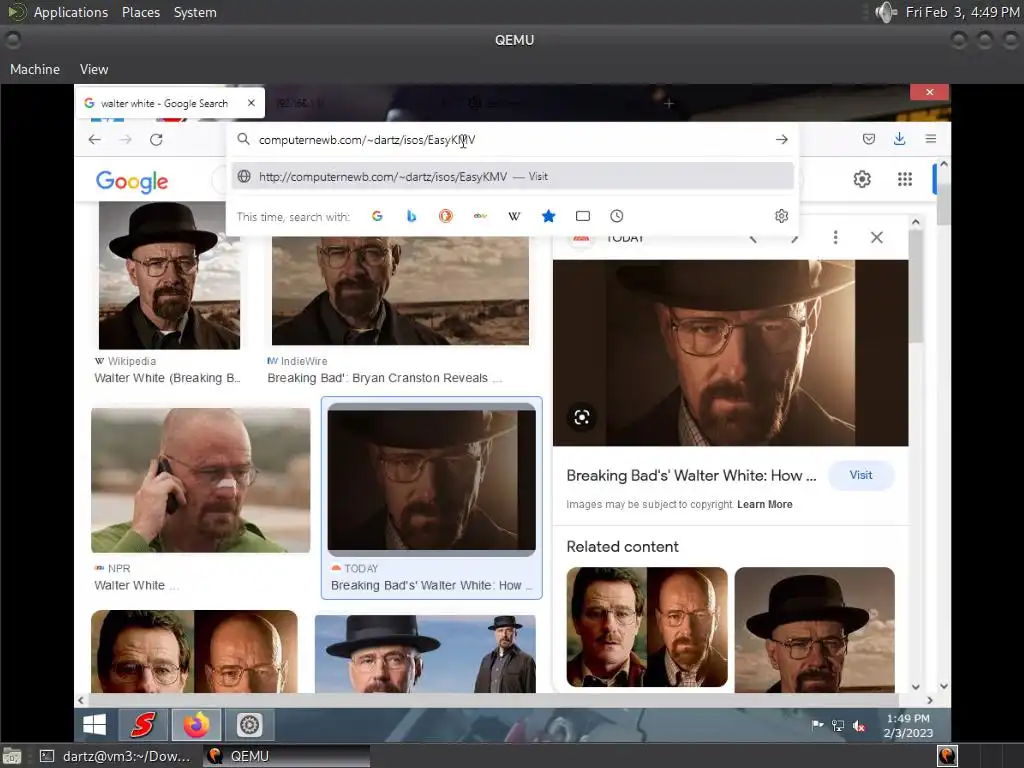Click the clock showing 1:49 PM in guest taskbar

[908, 726]
